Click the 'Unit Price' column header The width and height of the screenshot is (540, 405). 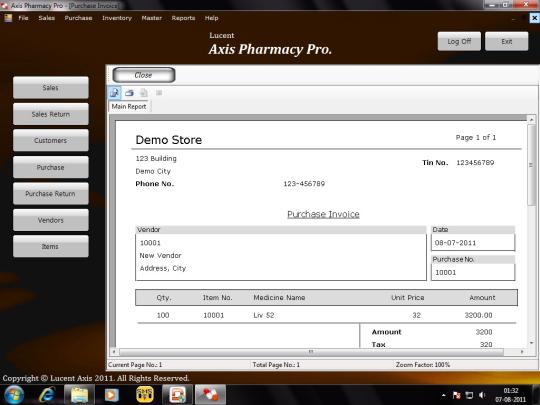coord(408,298)
